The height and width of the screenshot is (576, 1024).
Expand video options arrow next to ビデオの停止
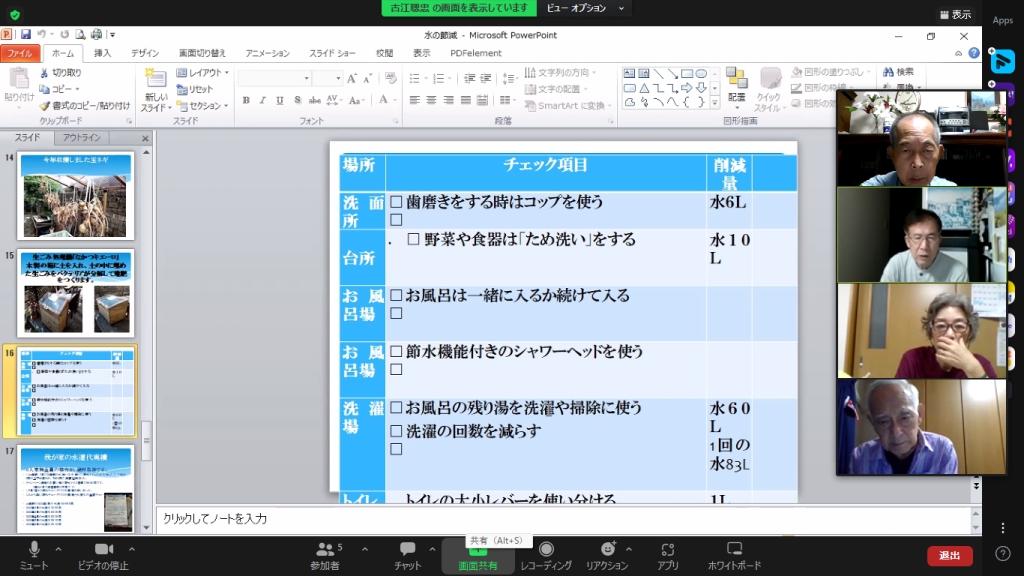coord(132,549)
